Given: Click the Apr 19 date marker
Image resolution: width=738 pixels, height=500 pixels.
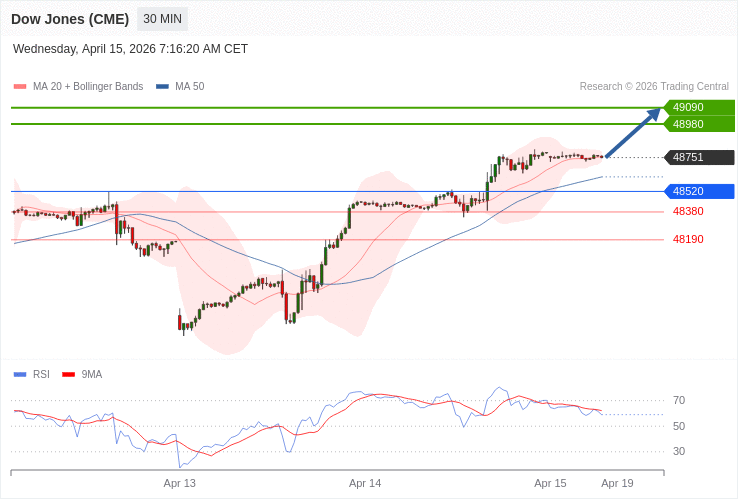Looking at the screenshot, I should [617, 483].
